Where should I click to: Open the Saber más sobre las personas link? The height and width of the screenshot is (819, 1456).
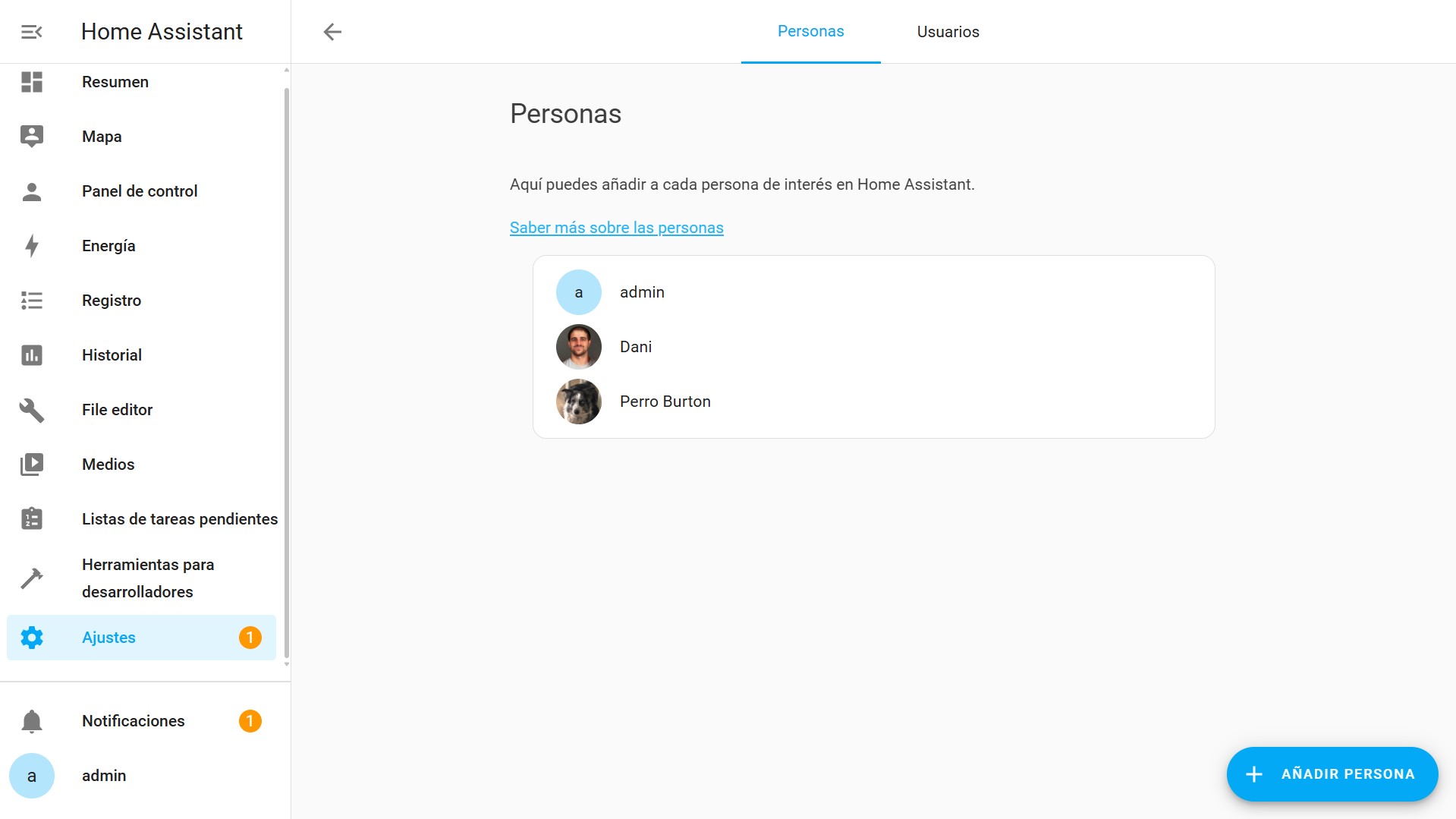click(616, 228)
